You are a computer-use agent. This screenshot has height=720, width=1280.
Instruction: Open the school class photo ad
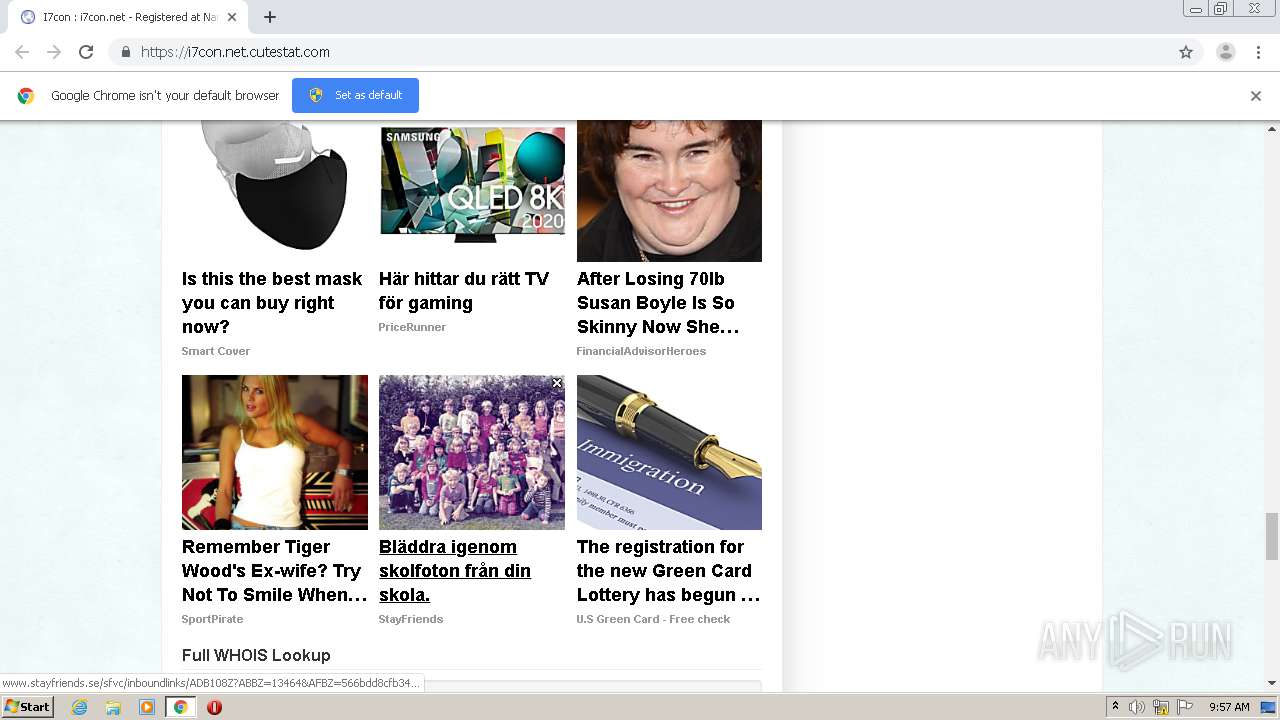[x=472, y=452]
